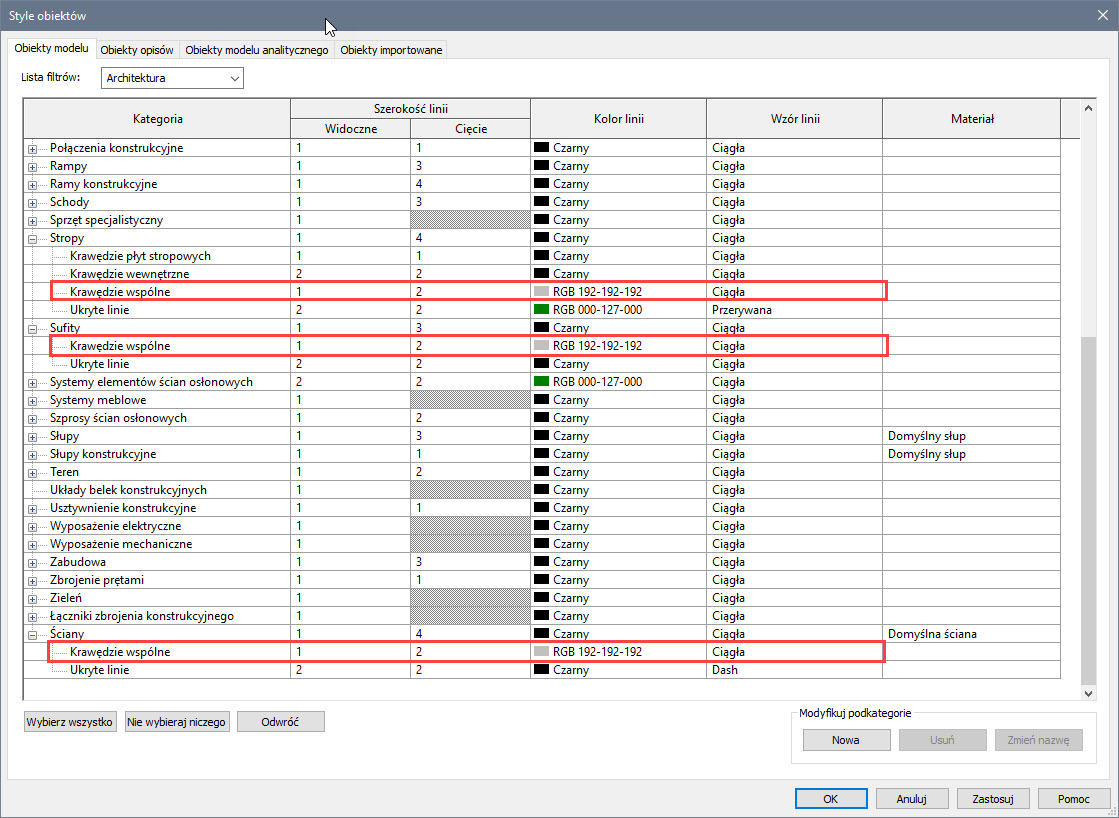Viewport: 1119px width, 818px height.
Task: Switch to Obiekty opisów tab
Action: pyautogui.click(x=137, y=50)
